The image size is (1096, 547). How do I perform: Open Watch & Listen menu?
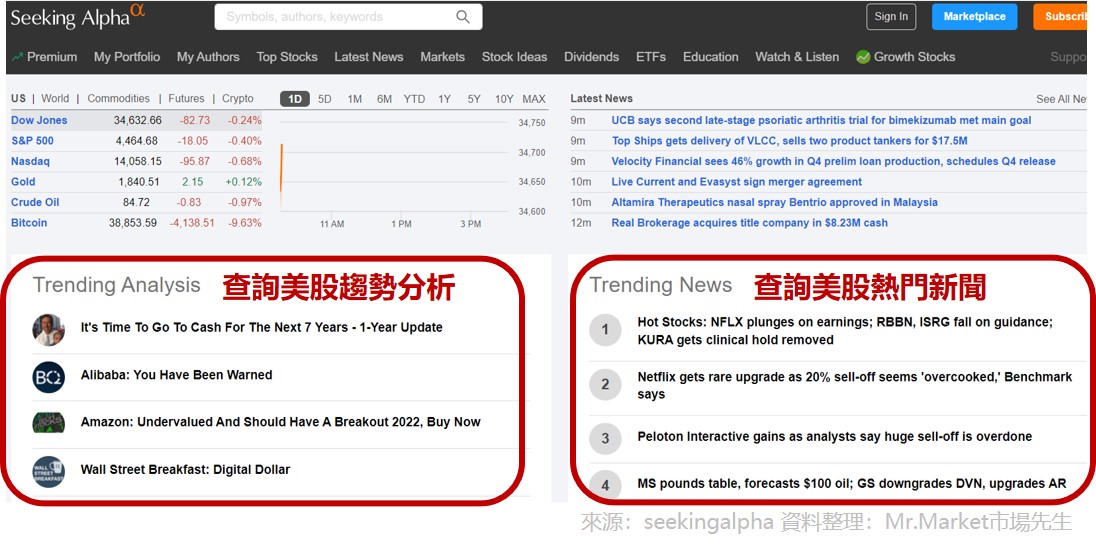[x=797, y=57]
